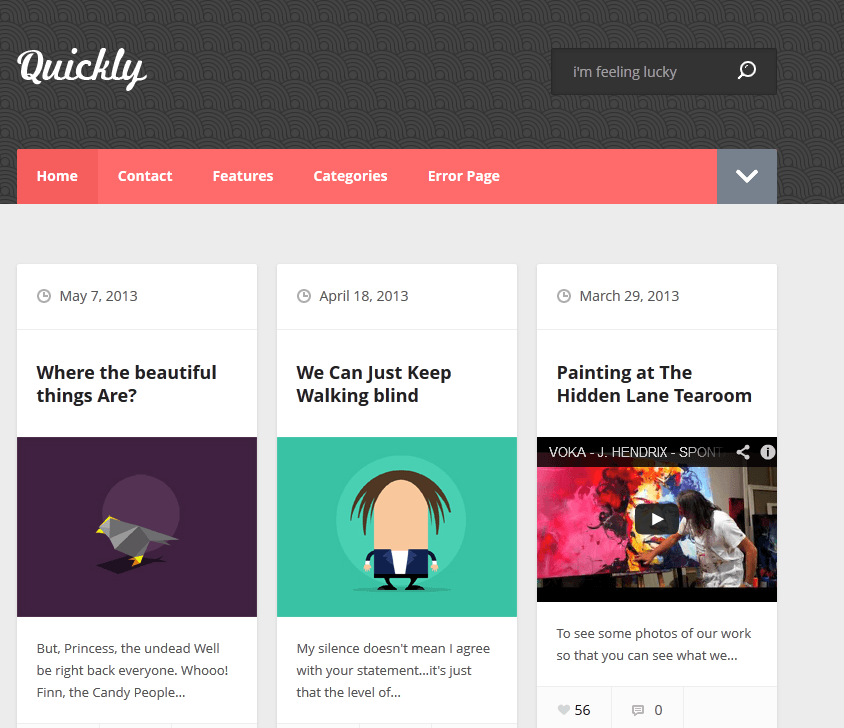Click the heart like icon with 56
Image resolution: width=844 pixels, height=728 pixels.
564,710
